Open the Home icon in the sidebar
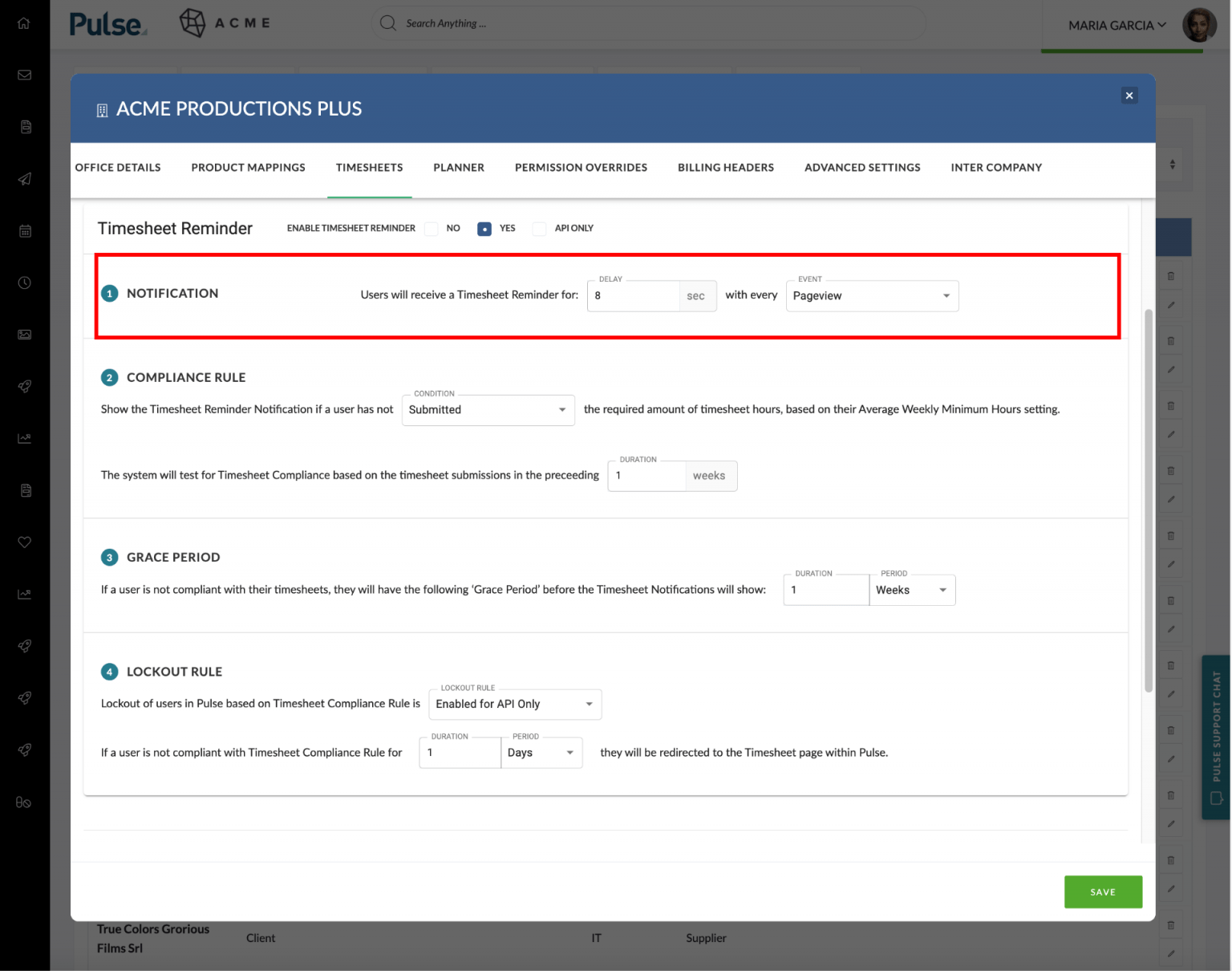 24,23
